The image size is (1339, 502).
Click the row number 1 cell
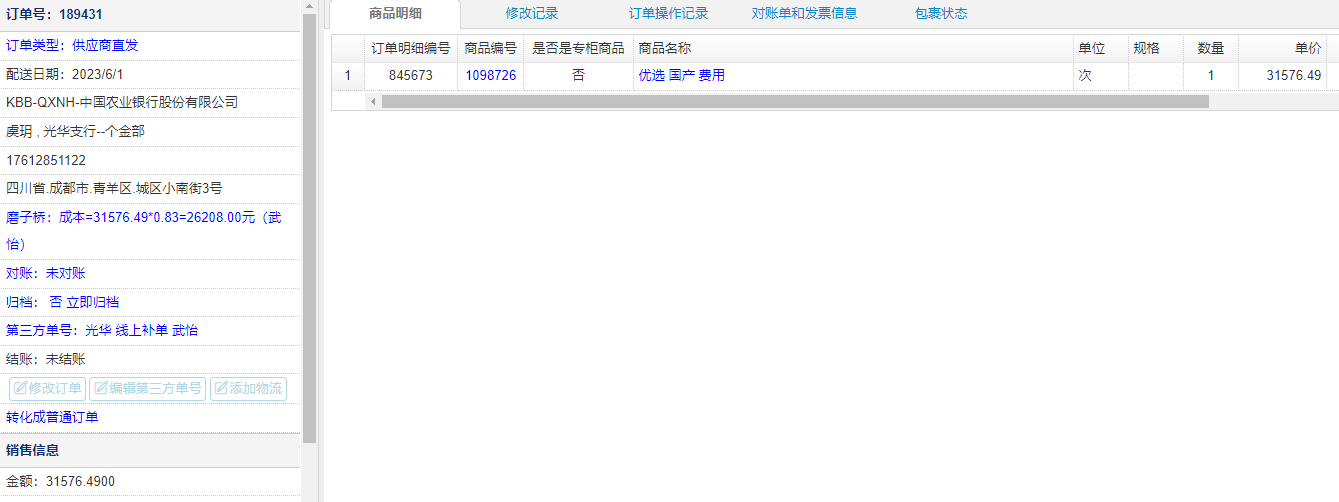(348, 75)
